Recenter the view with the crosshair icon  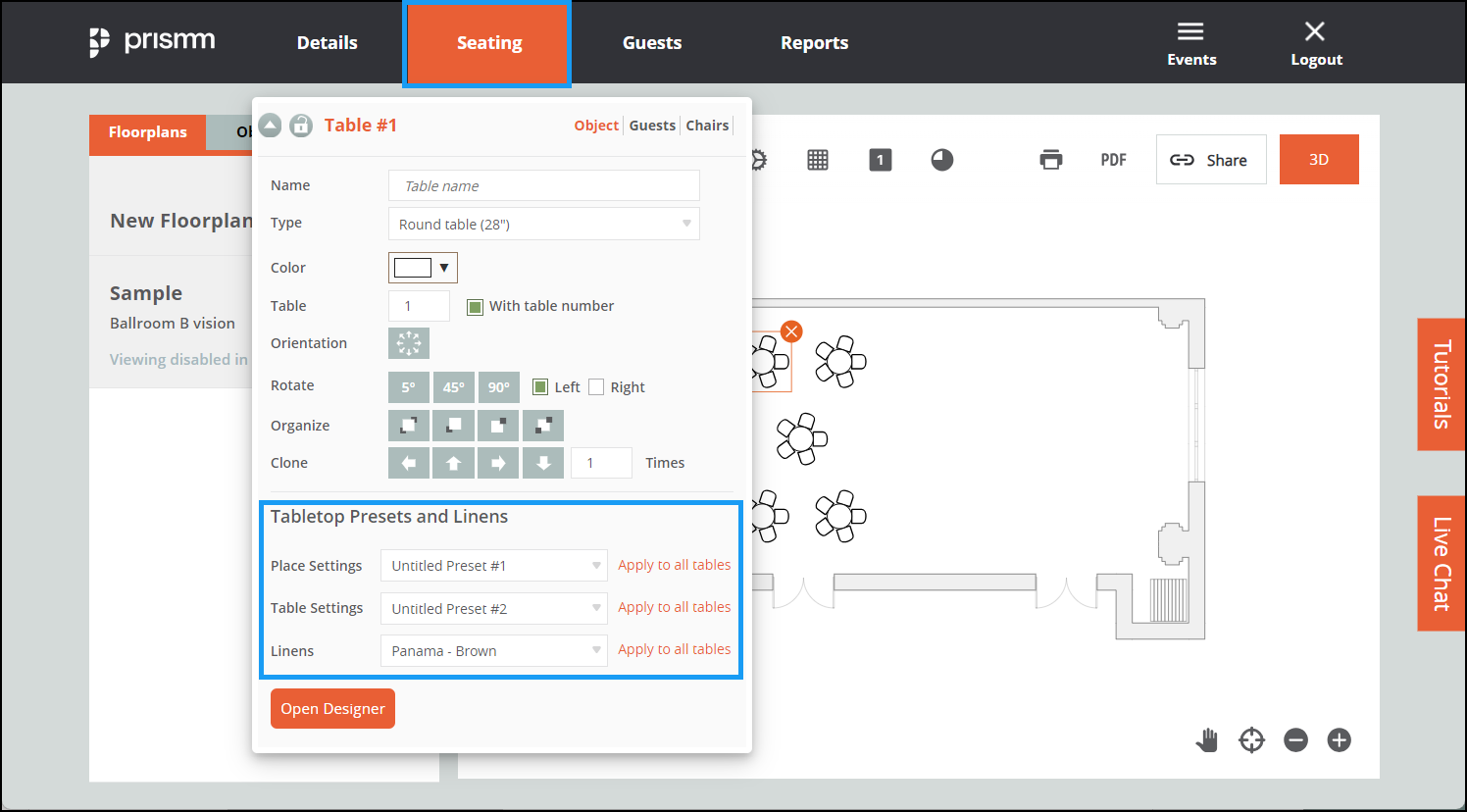1252,740
